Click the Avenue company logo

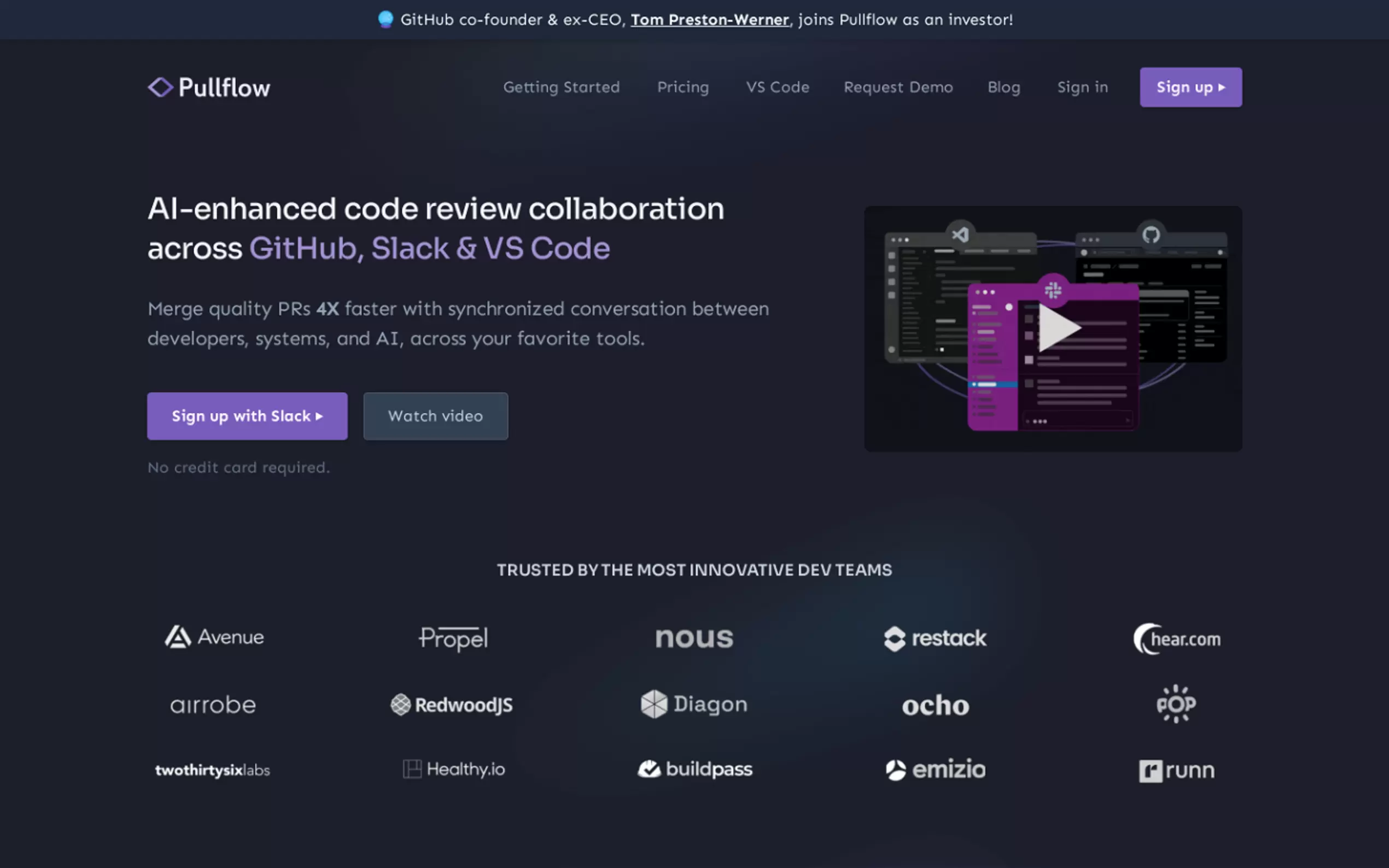pyautogui.click(x=214, y=637)
